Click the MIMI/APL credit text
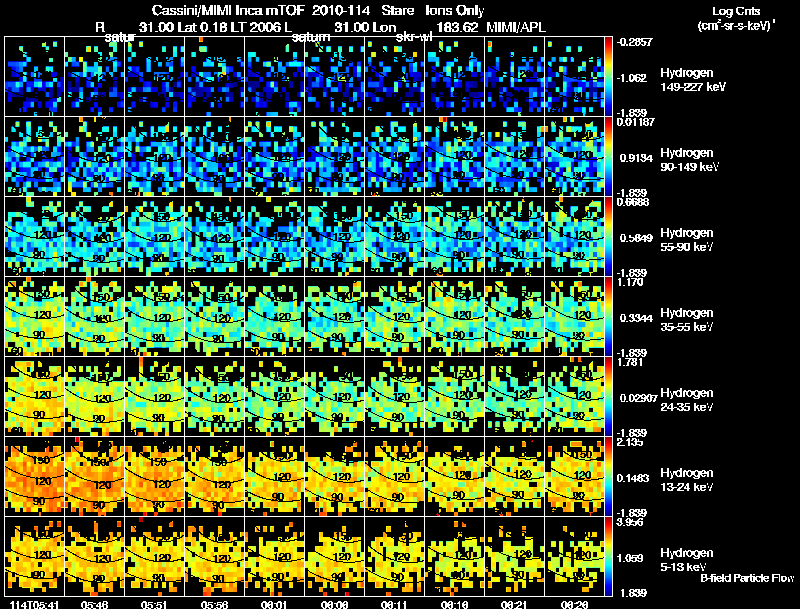 click(516, 27)
